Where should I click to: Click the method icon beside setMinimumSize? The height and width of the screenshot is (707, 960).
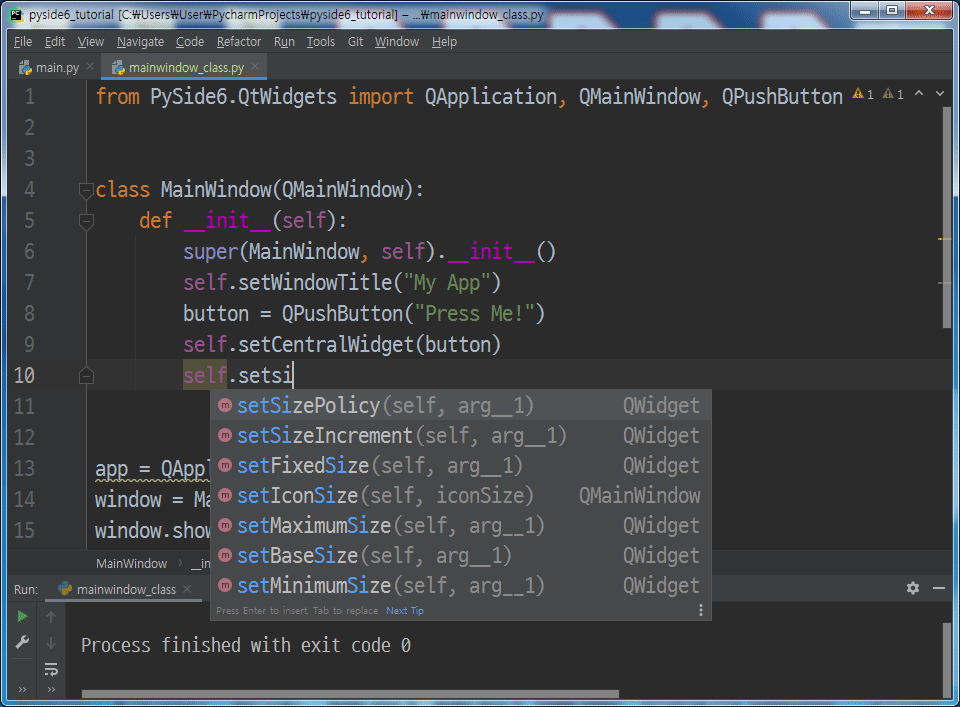225,585
